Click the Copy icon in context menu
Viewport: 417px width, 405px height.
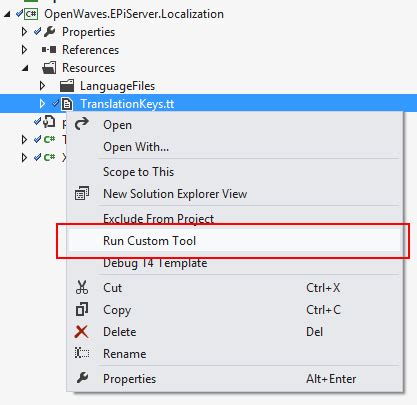[82, 309]
